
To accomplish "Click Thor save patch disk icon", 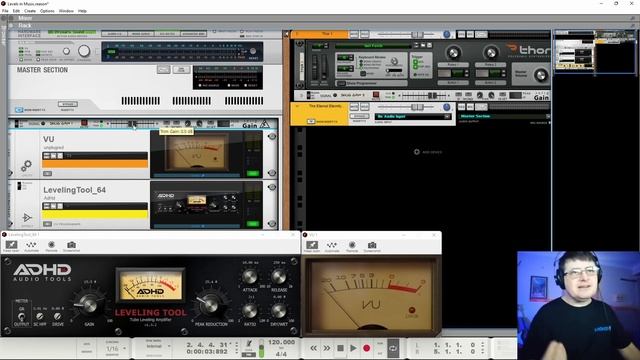I will 429,45.
